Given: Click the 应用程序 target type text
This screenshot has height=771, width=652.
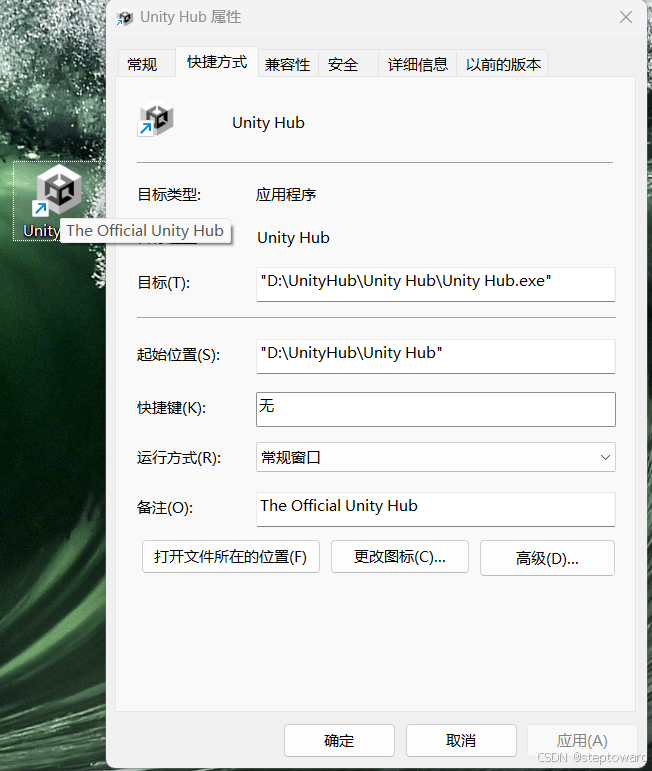Looking at the screenshot, I should click(286, 195).
